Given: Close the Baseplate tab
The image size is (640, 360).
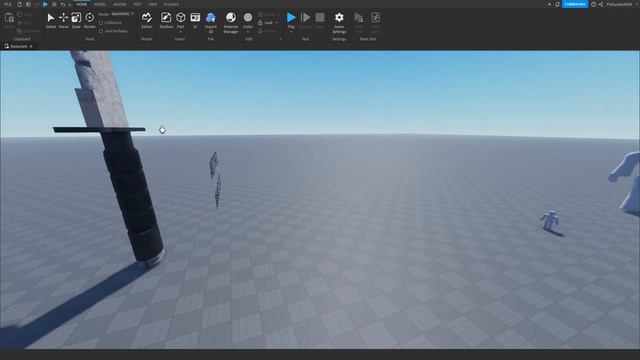Looking at the screenshot, I should pos(31,47).
